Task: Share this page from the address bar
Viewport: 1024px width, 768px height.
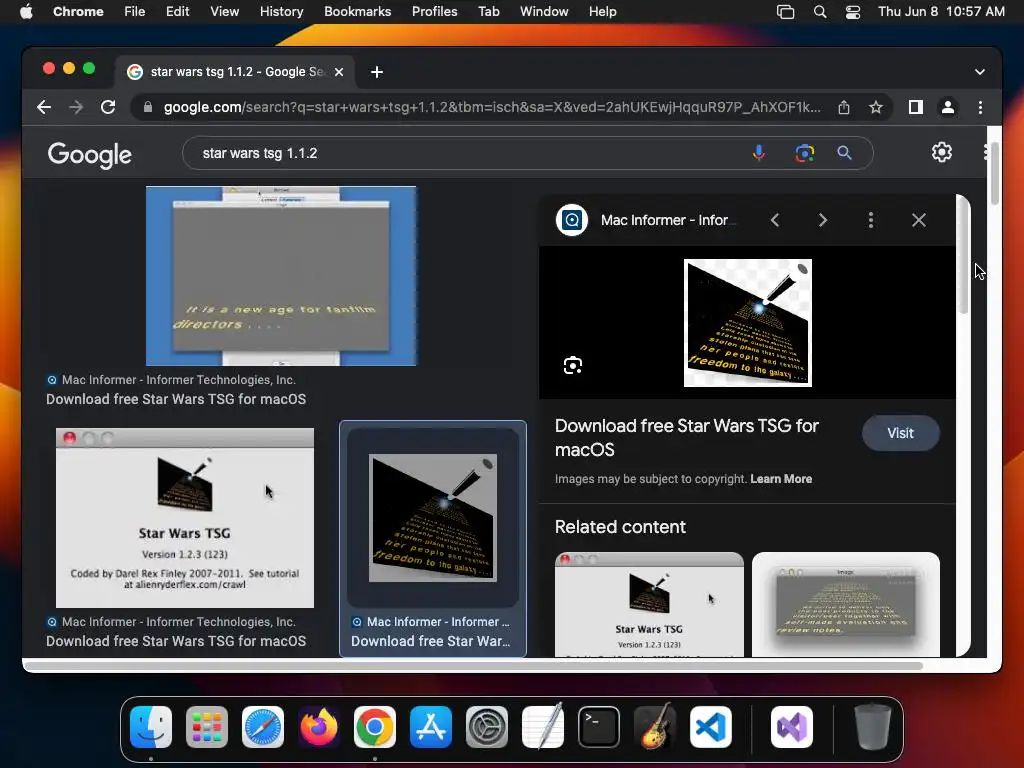Action: tap(844, 107)
